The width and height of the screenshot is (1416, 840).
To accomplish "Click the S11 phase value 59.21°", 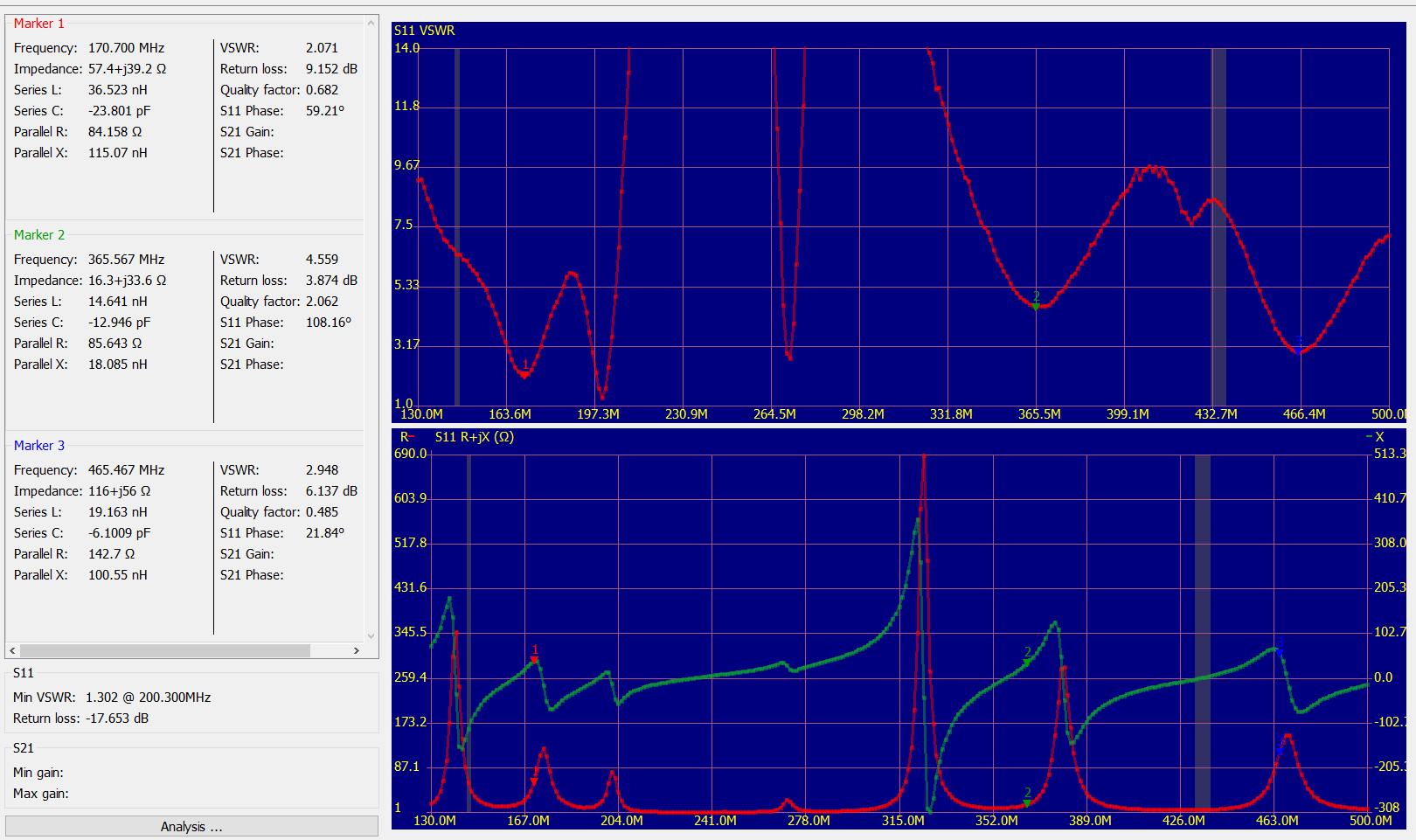I will pos(325,111).
